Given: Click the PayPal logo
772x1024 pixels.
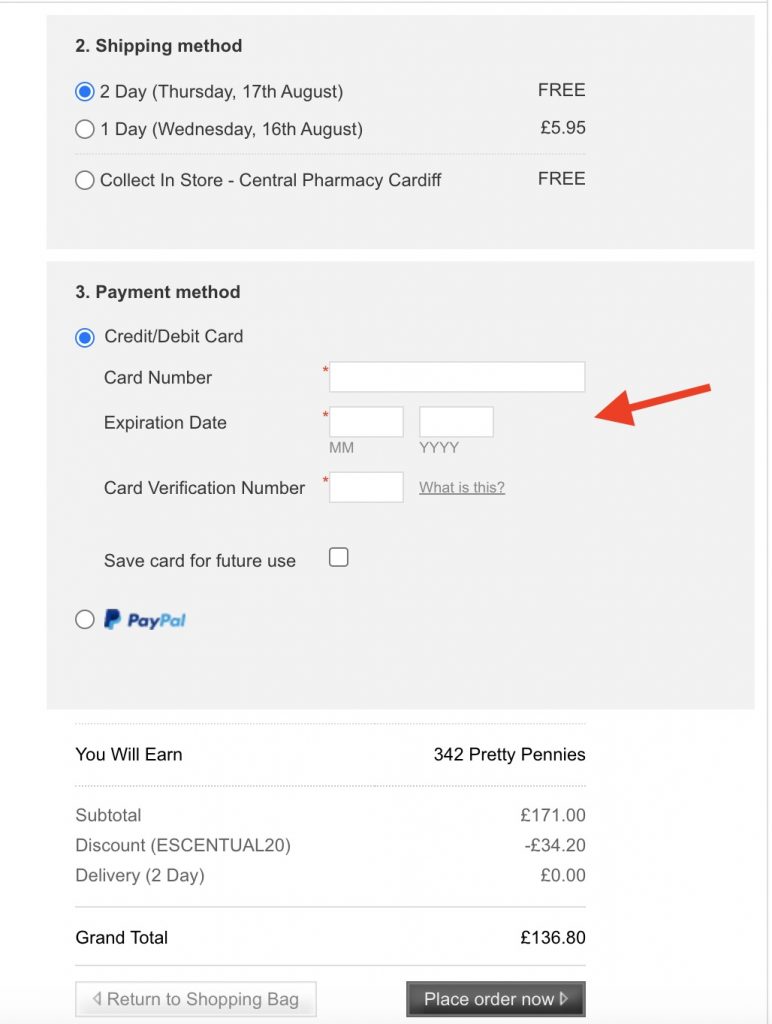Looking at the screenshot, I should [145, 620].
